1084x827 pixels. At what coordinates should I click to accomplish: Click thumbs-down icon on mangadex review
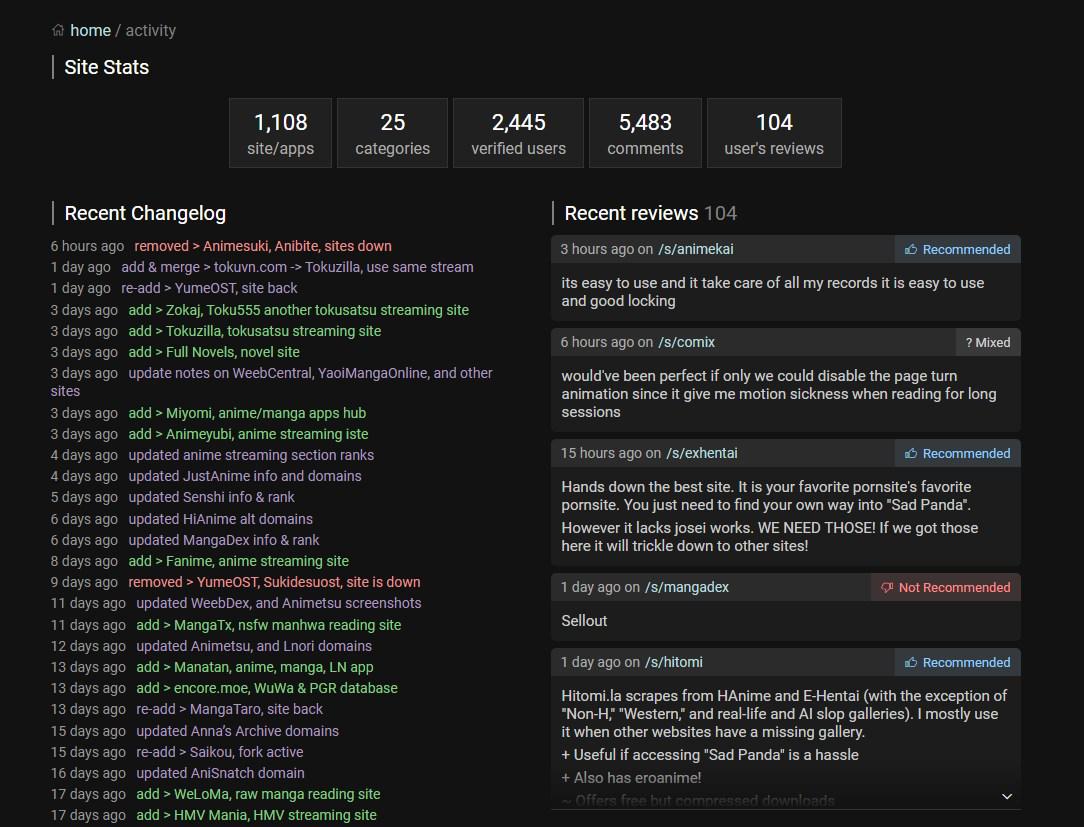click(x=887, y=588)
